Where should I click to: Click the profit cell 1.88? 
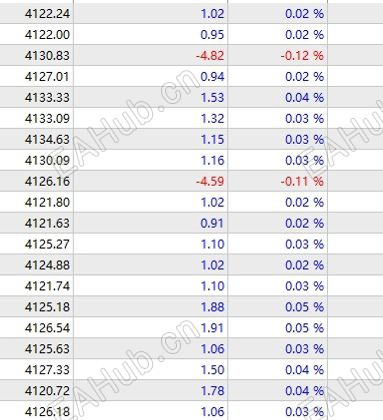pyautogui.click(x=212, y=307)
